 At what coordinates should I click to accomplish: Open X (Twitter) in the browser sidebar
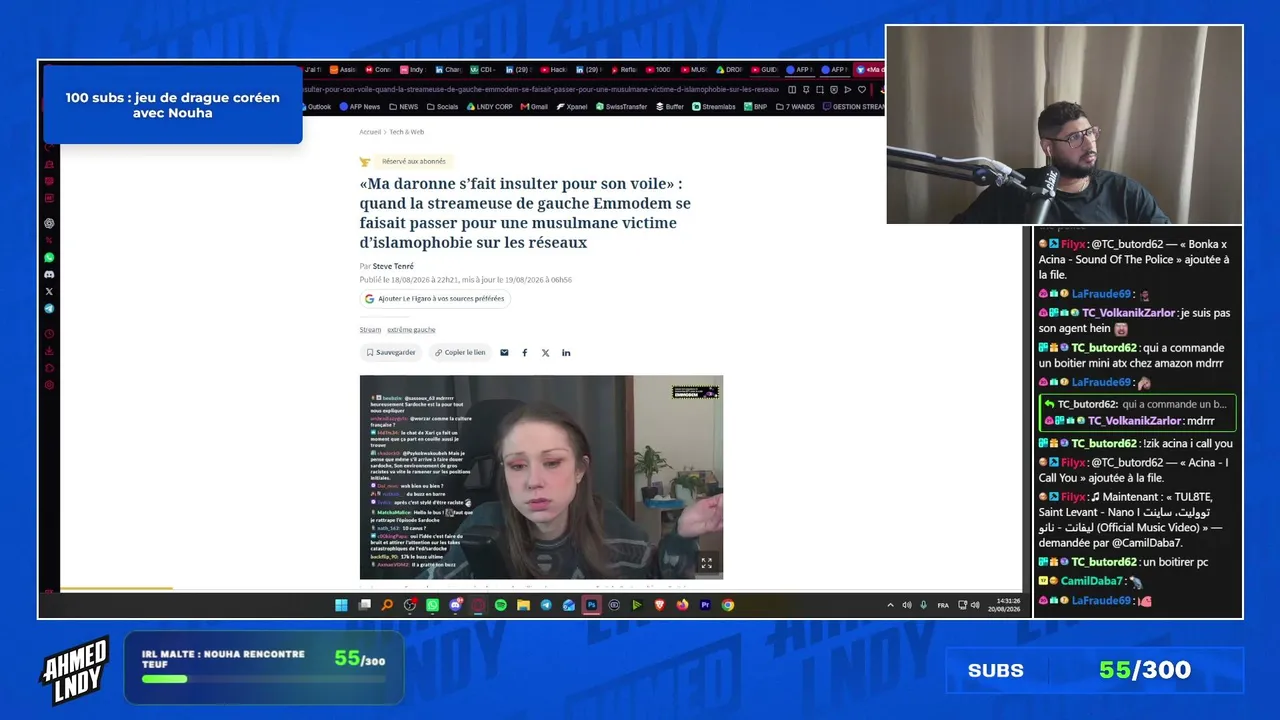click(49, 291)
